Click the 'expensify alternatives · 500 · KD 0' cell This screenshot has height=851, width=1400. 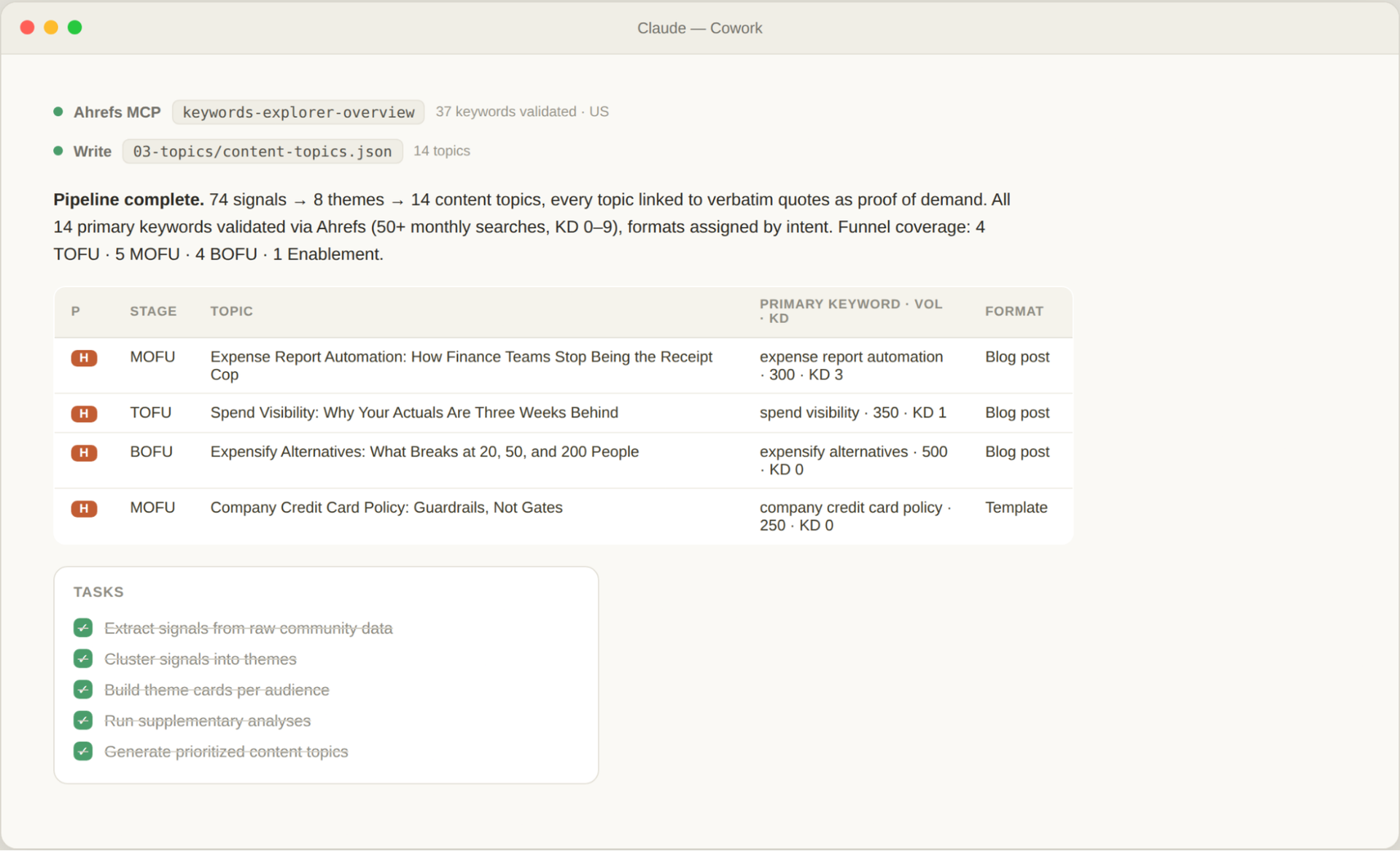coord(854,461)
